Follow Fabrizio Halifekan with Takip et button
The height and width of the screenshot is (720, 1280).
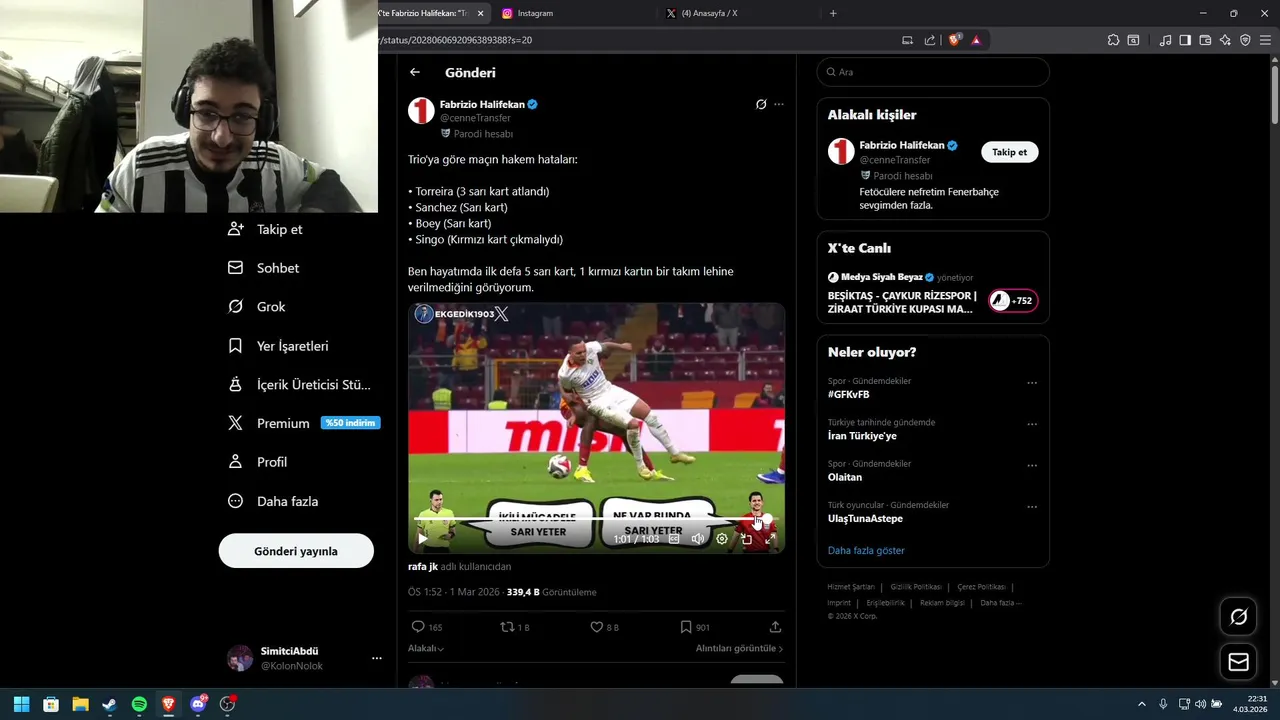click(x=1009, y=152)
